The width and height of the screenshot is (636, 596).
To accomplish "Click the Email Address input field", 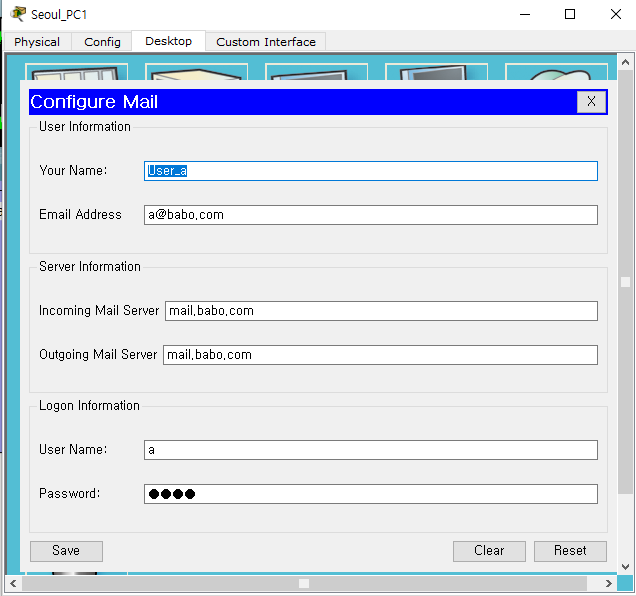I will pos(371,215).
